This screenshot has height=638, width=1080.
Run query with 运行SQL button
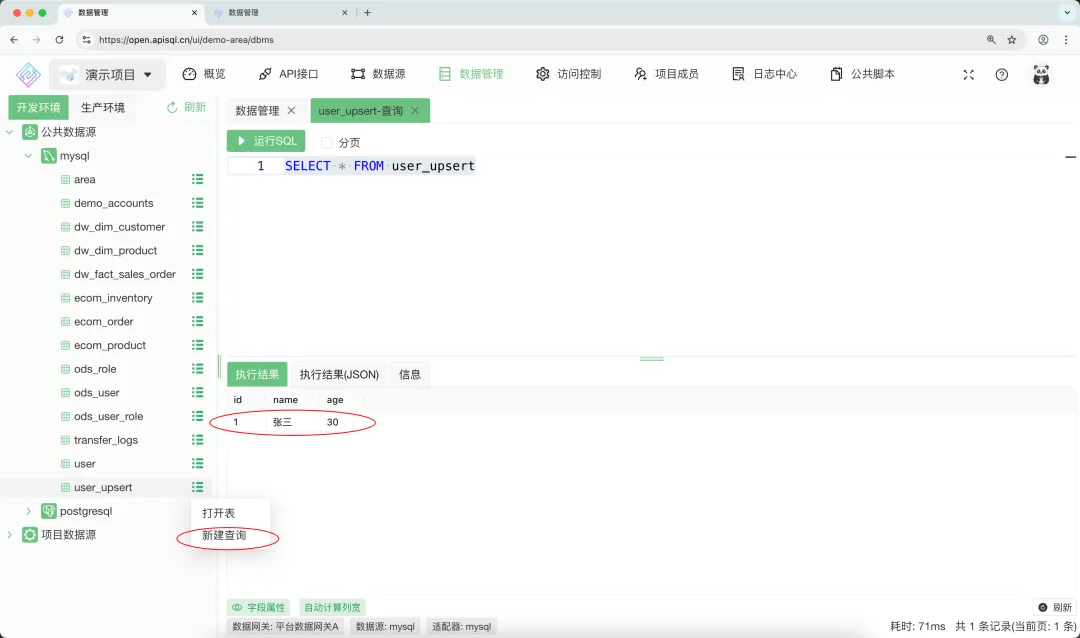click(x=266, y=141)
